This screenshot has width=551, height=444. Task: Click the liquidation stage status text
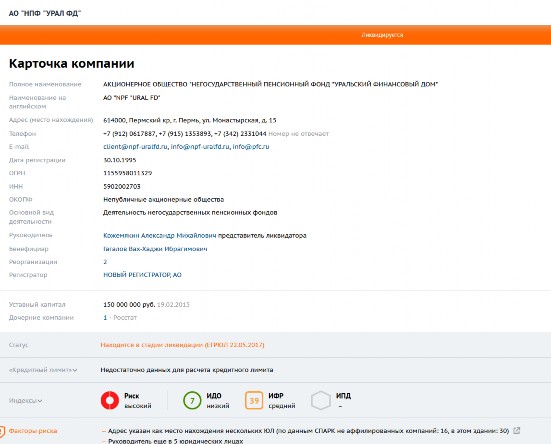pyautogui.click(x=182, y=345)
